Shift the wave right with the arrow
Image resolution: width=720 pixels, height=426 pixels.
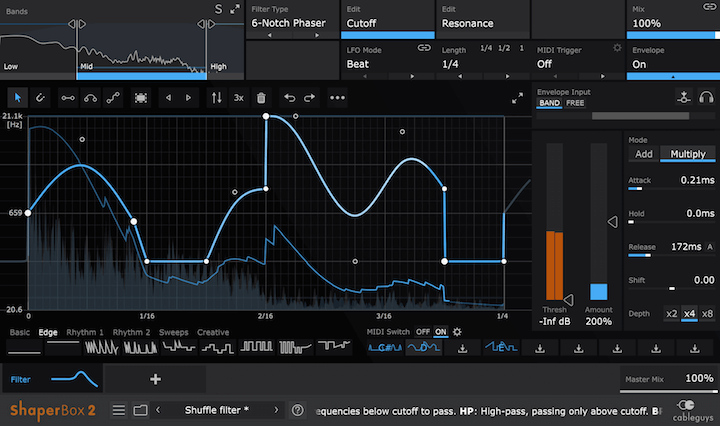(x=188, y=98)
